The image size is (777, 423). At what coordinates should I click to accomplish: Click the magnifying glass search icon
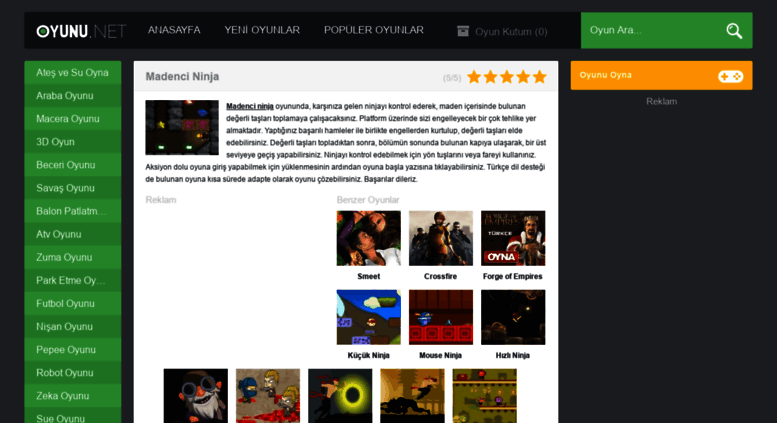(x=734, y=31)
